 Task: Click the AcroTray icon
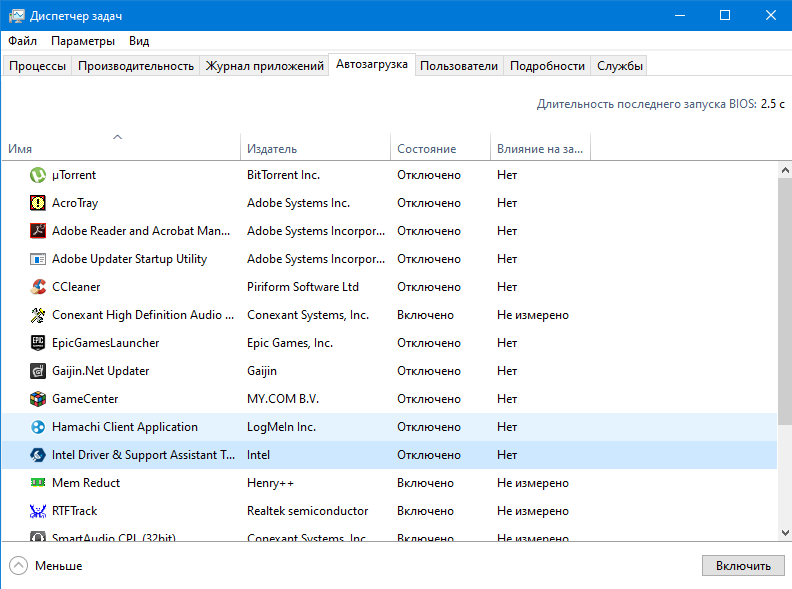tap(38, 203)
